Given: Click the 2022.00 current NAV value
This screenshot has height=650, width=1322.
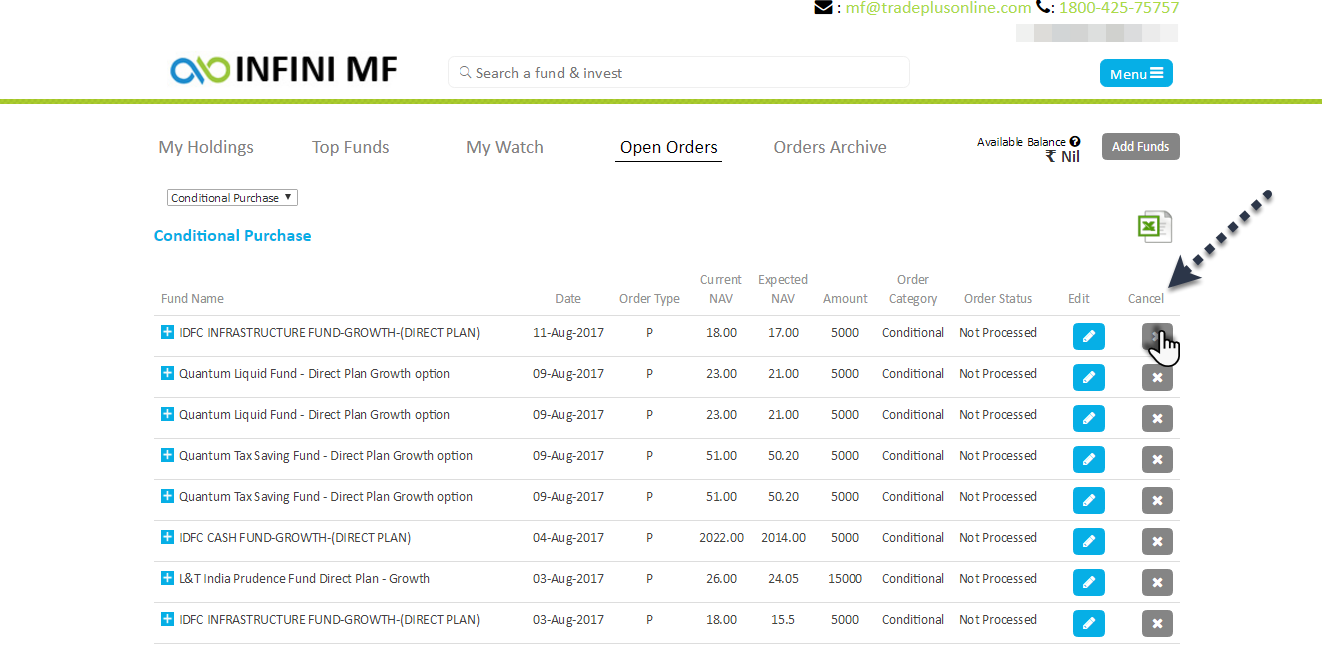Looking at the screenshot, I should (x=721, y=538).
